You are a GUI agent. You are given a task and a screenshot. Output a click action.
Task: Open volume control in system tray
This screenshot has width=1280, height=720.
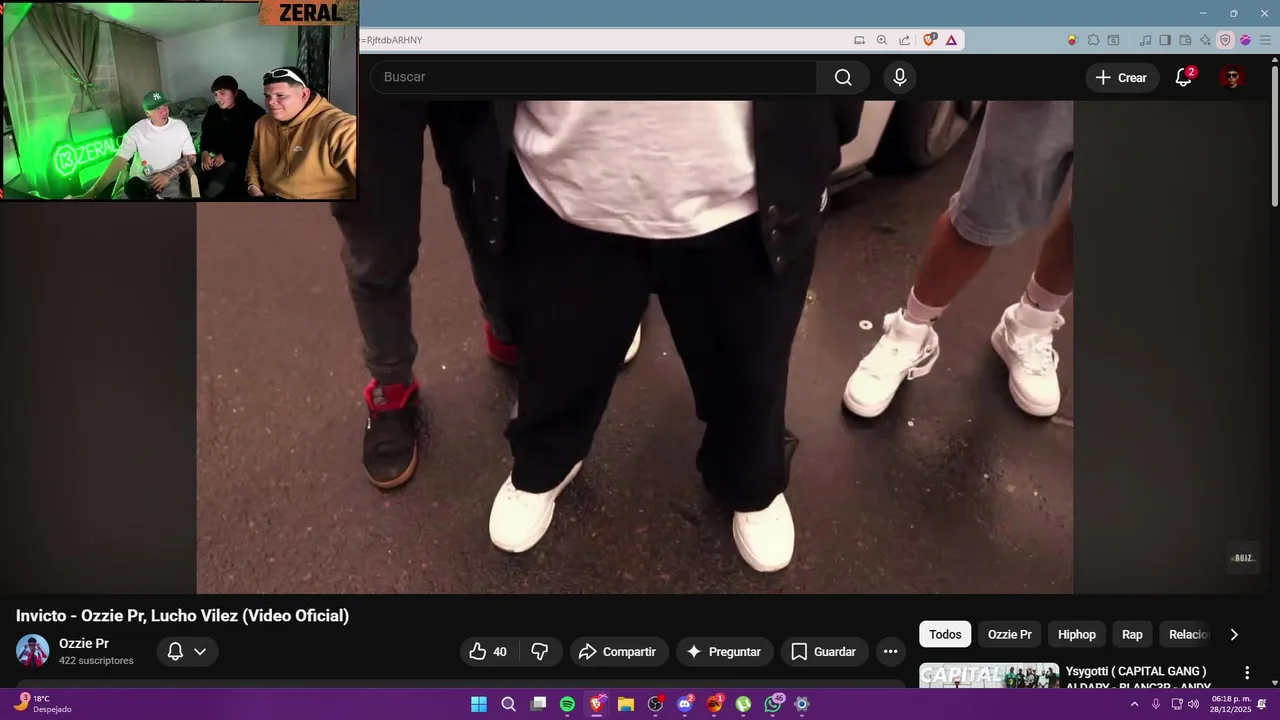[1193, 704]
